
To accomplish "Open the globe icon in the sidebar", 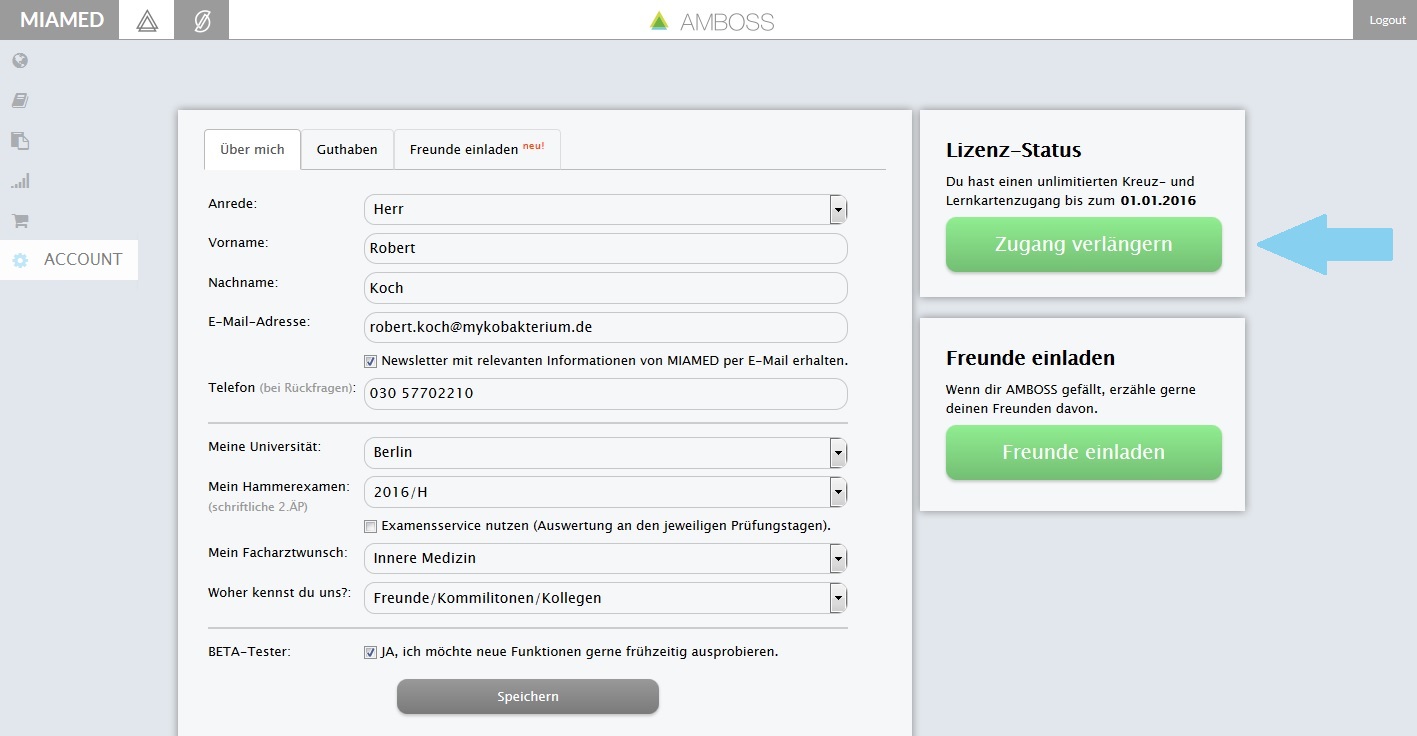I will (x=20, y=61).
